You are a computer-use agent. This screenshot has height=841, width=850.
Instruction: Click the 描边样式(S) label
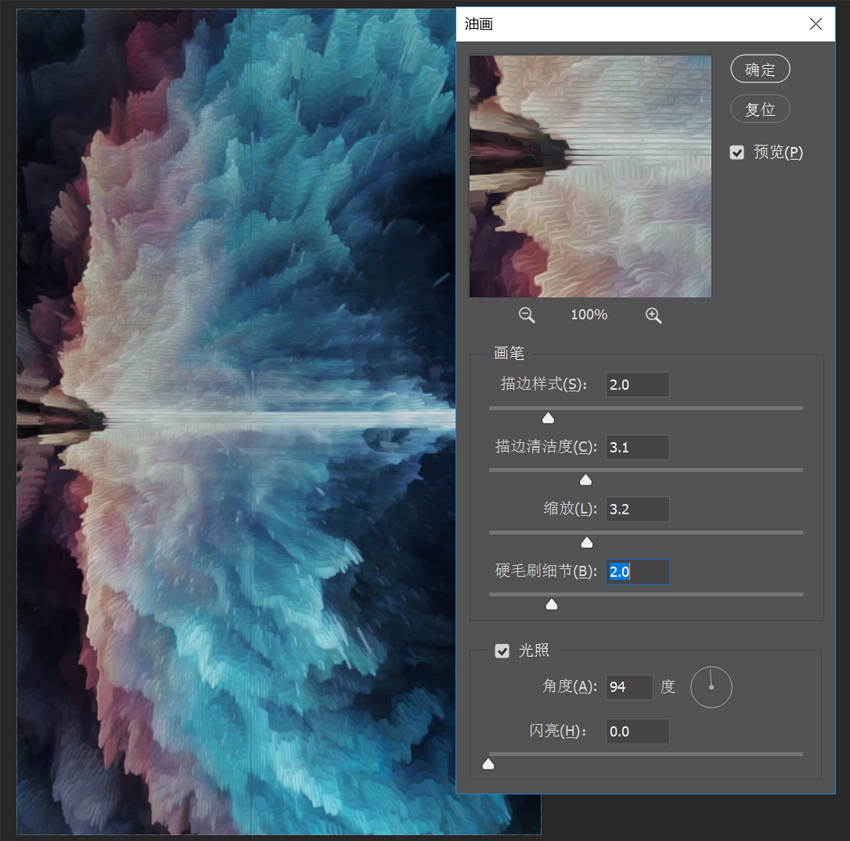click(544, 384)
